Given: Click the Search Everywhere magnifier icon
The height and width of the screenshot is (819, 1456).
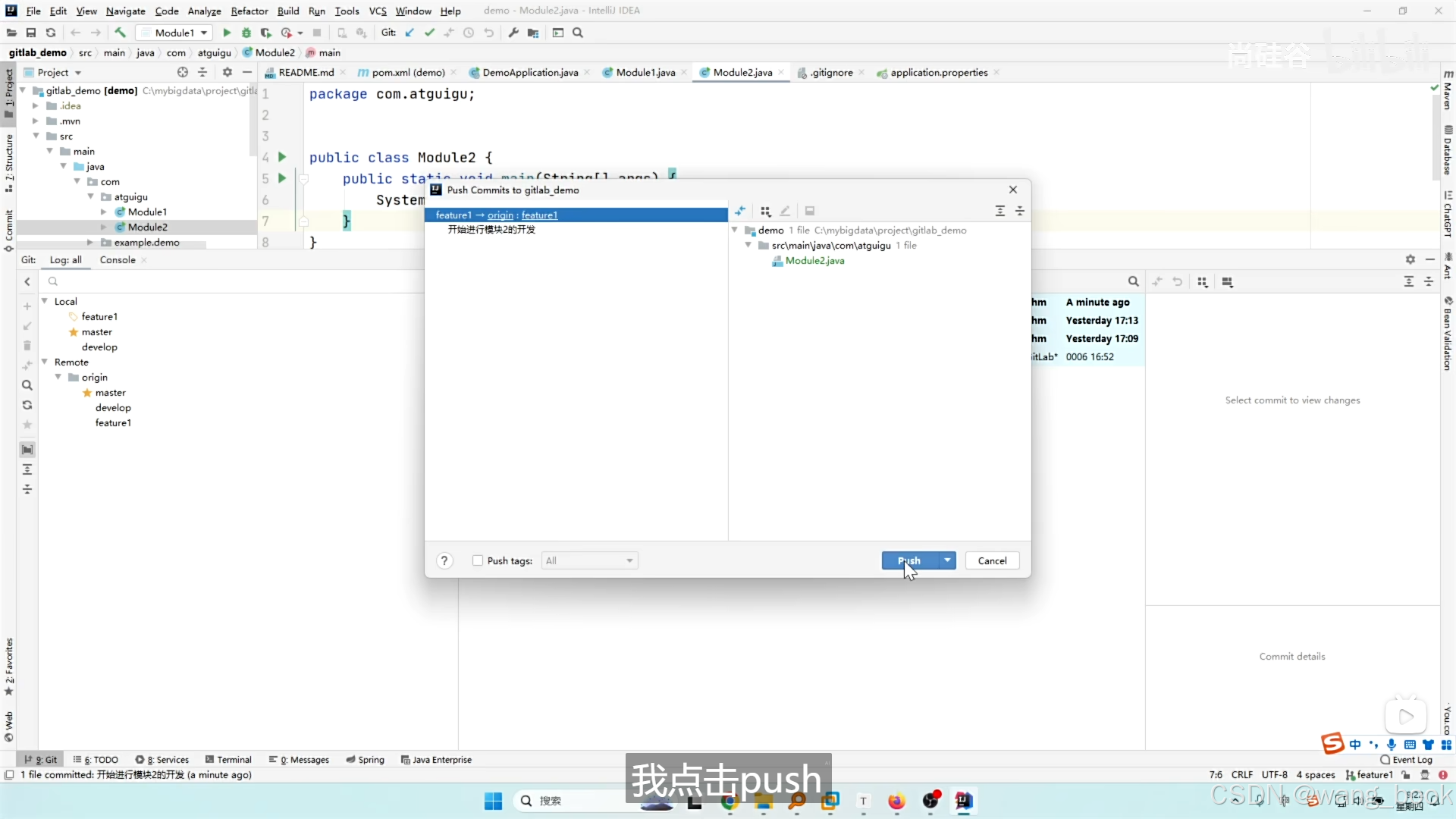Looking at the screenshot, I should (578, 33).
